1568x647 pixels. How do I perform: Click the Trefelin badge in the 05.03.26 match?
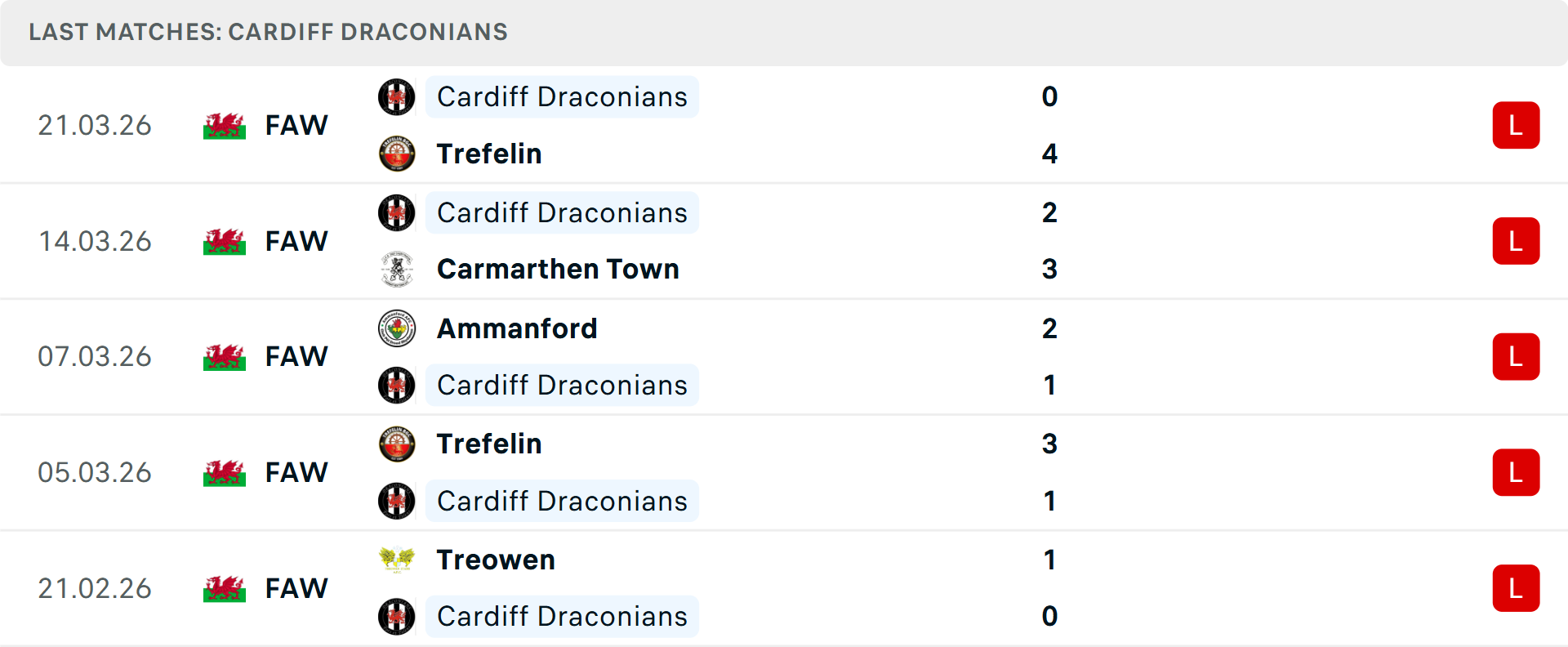coord(397,444)
